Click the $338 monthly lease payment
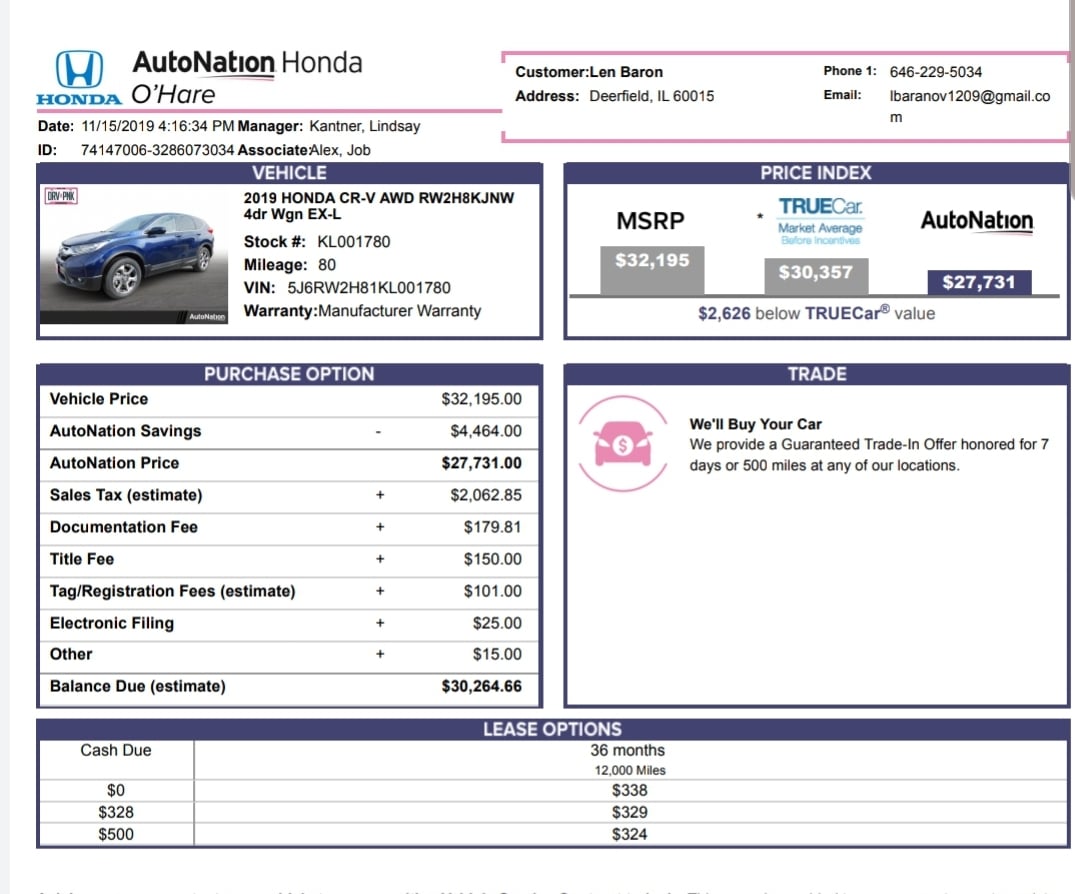Image resolution: width=1075 pixels, height=894 pixels. [629, 790]
